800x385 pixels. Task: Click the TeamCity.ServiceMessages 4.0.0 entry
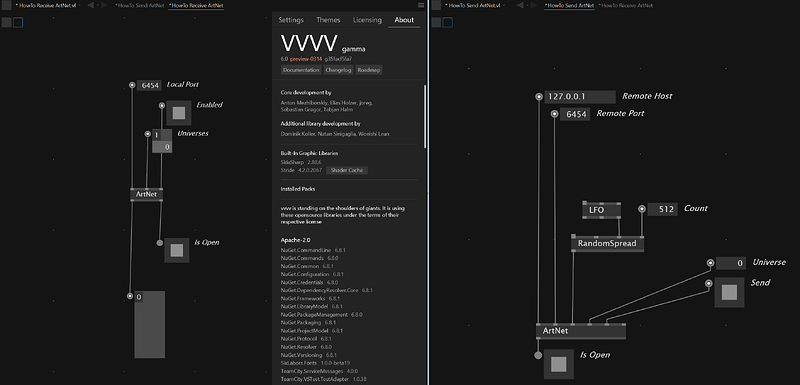319,371
